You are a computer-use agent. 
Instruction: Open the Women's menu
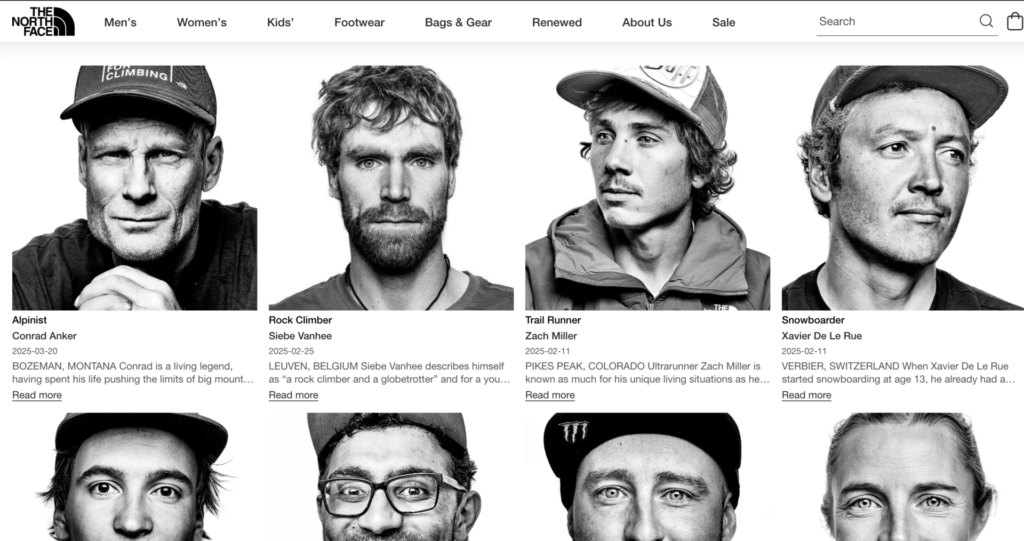click(x=202, y=22)
